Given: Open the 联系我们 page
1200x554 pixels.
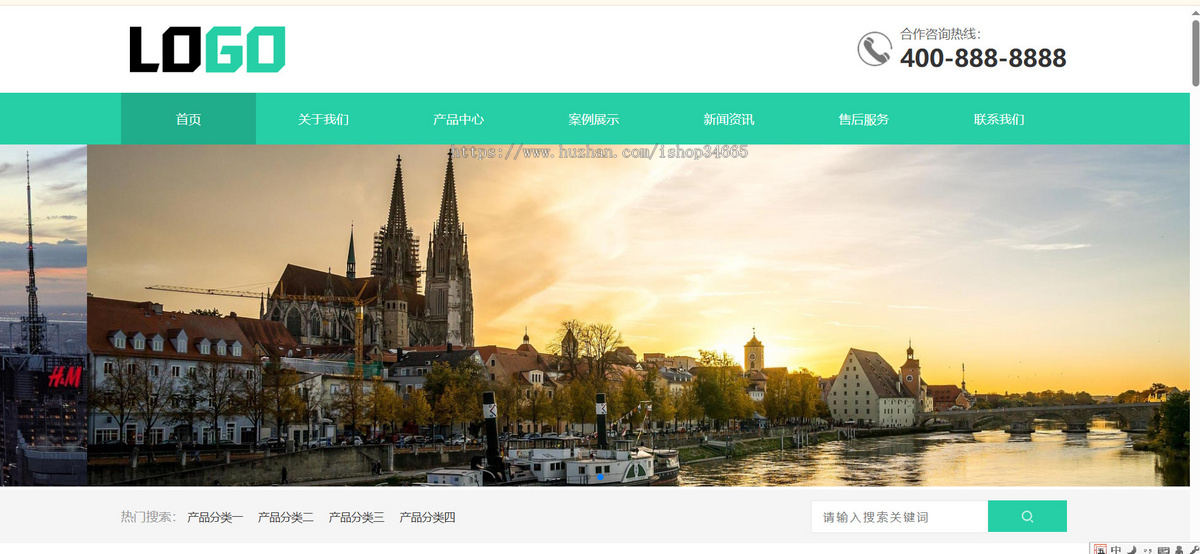Looking at the screenshot, I should [x=999, y=119].
